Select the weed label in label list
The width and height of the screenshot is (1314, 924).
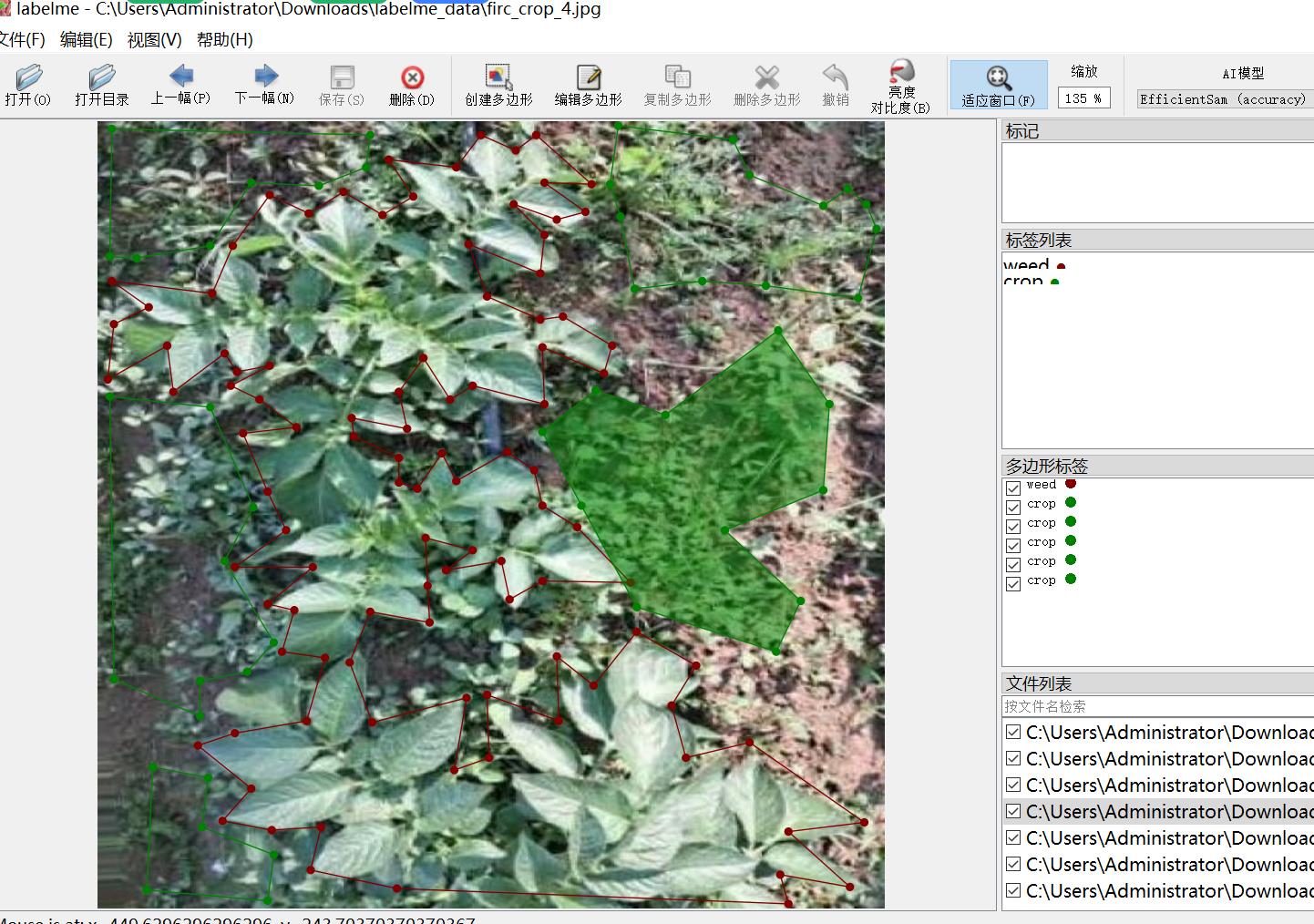coord(1026,265)
